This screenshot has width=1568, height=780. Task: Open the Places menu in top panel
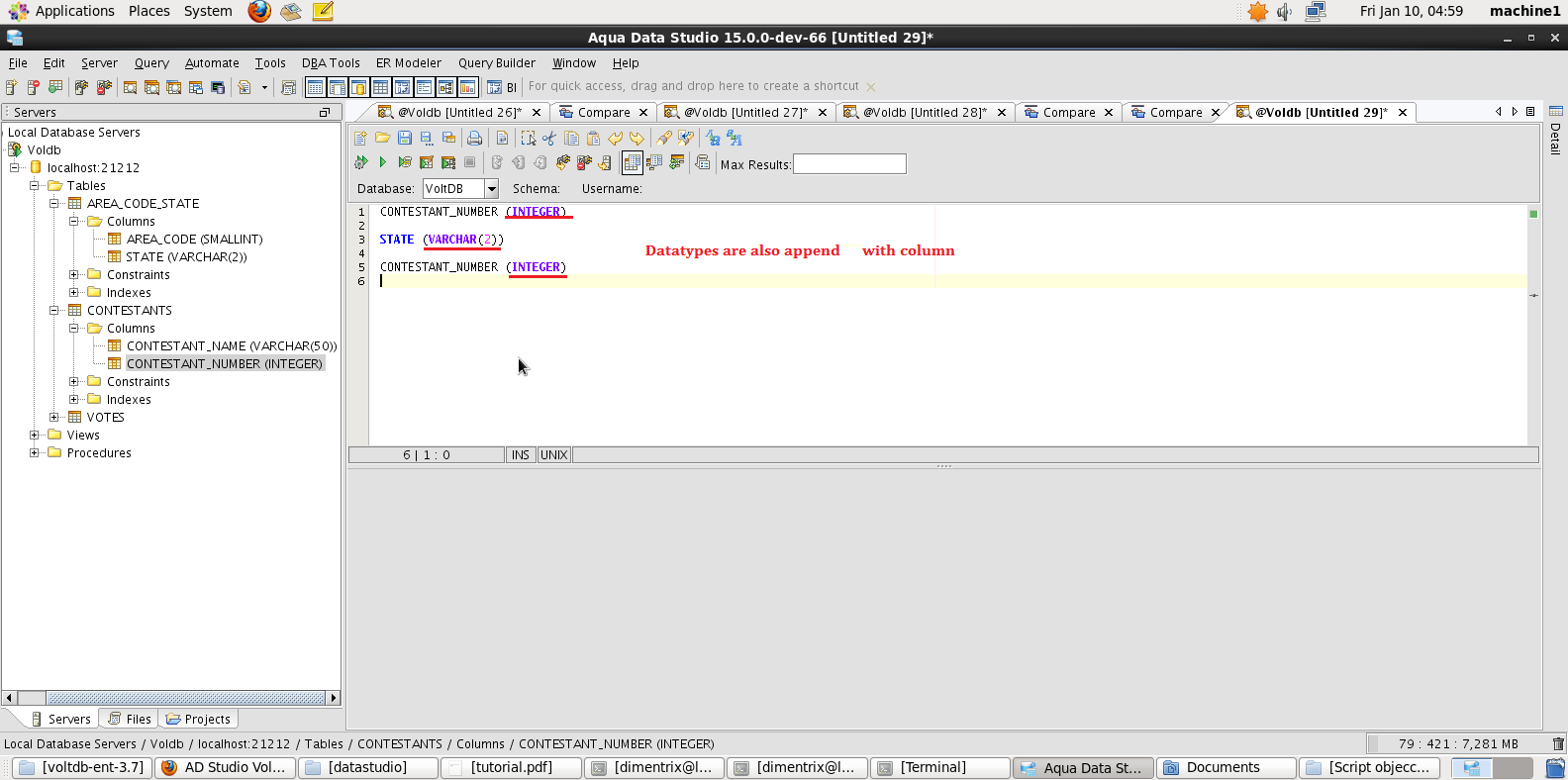pyautogui.click(x=149, y=11)
